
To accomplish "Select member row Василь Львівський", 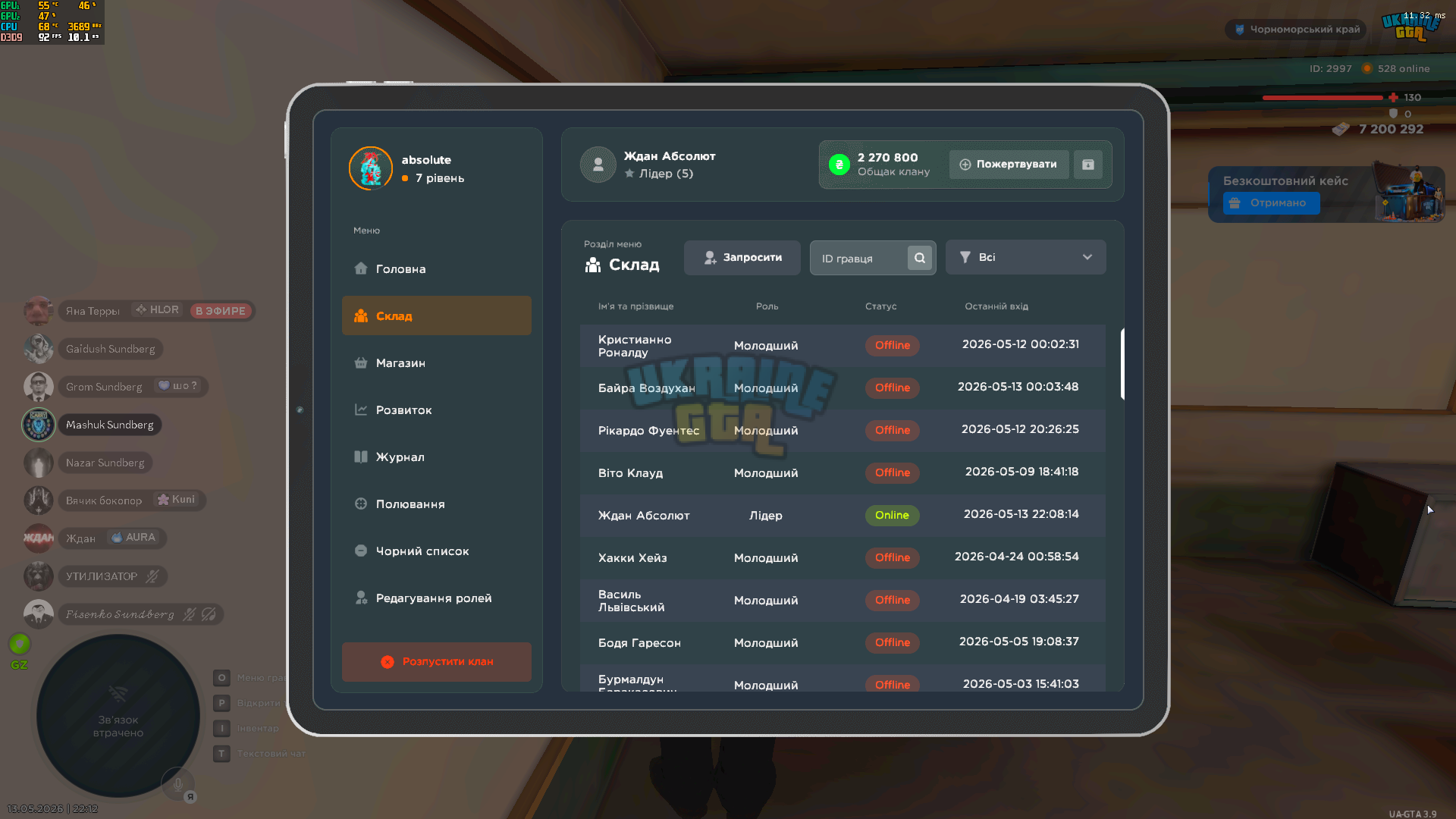I will point(843,601).
